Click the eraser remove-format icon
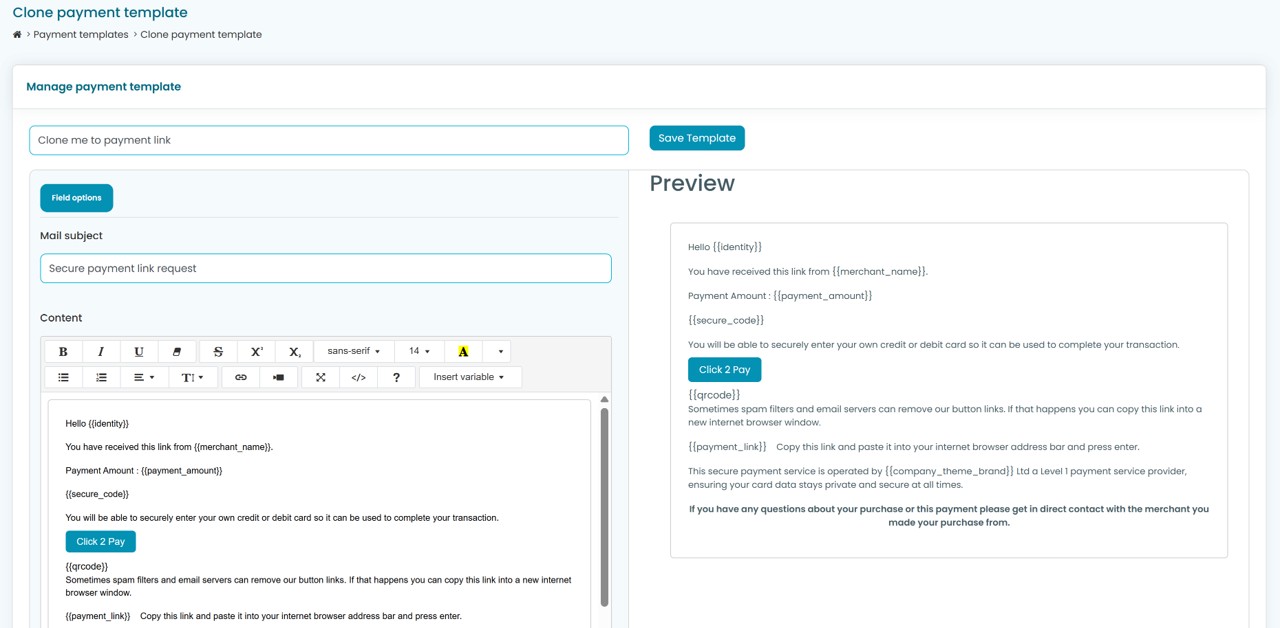The image size is (1280, 628). (x=177, y=351)
